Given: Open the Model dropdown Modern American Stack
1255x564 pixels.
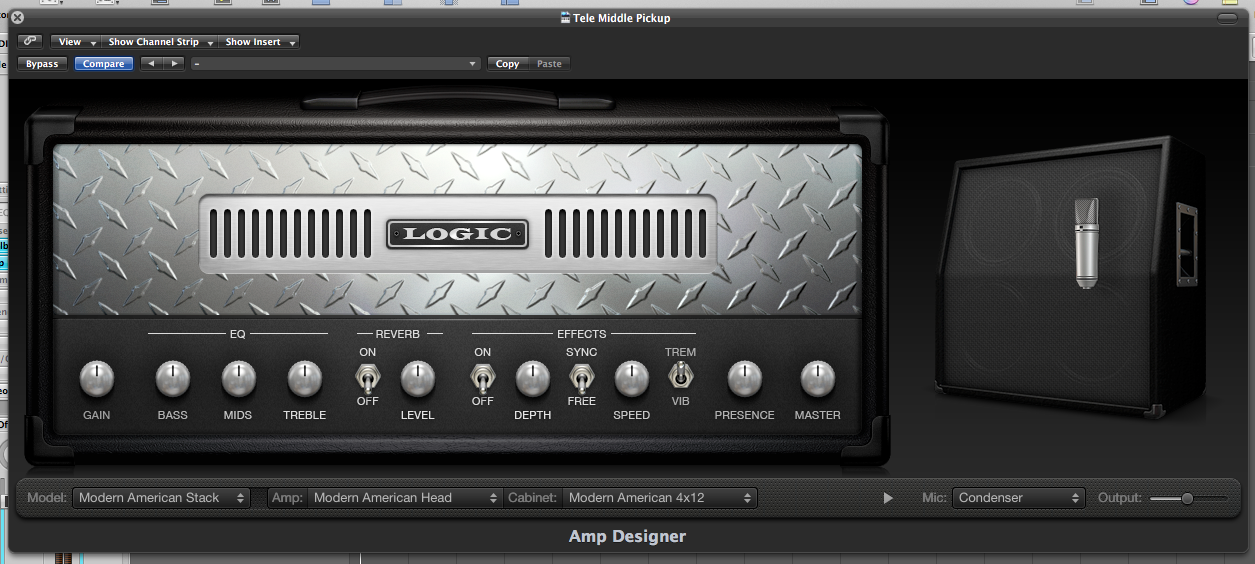Looking at the screenshot, I should click(161, 498).
